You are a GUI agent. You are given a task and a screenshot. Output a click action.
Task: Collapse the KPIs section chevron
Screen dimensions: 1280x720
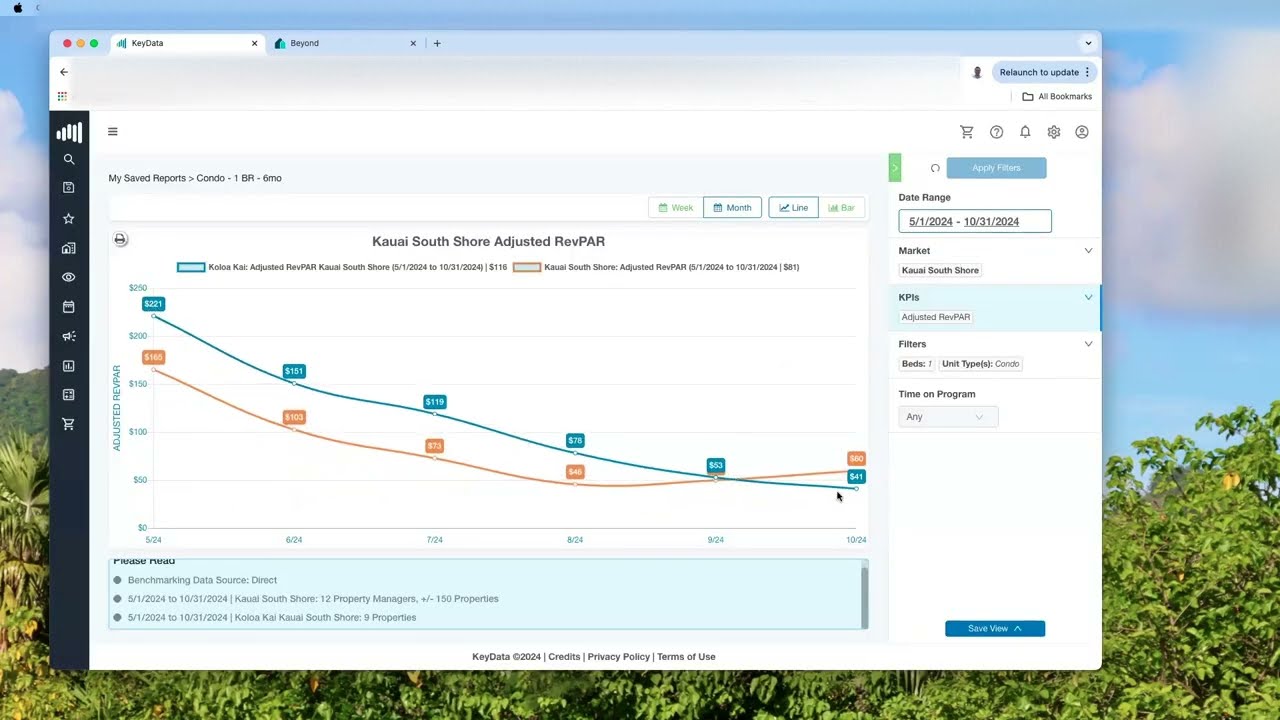(1088, 297)
